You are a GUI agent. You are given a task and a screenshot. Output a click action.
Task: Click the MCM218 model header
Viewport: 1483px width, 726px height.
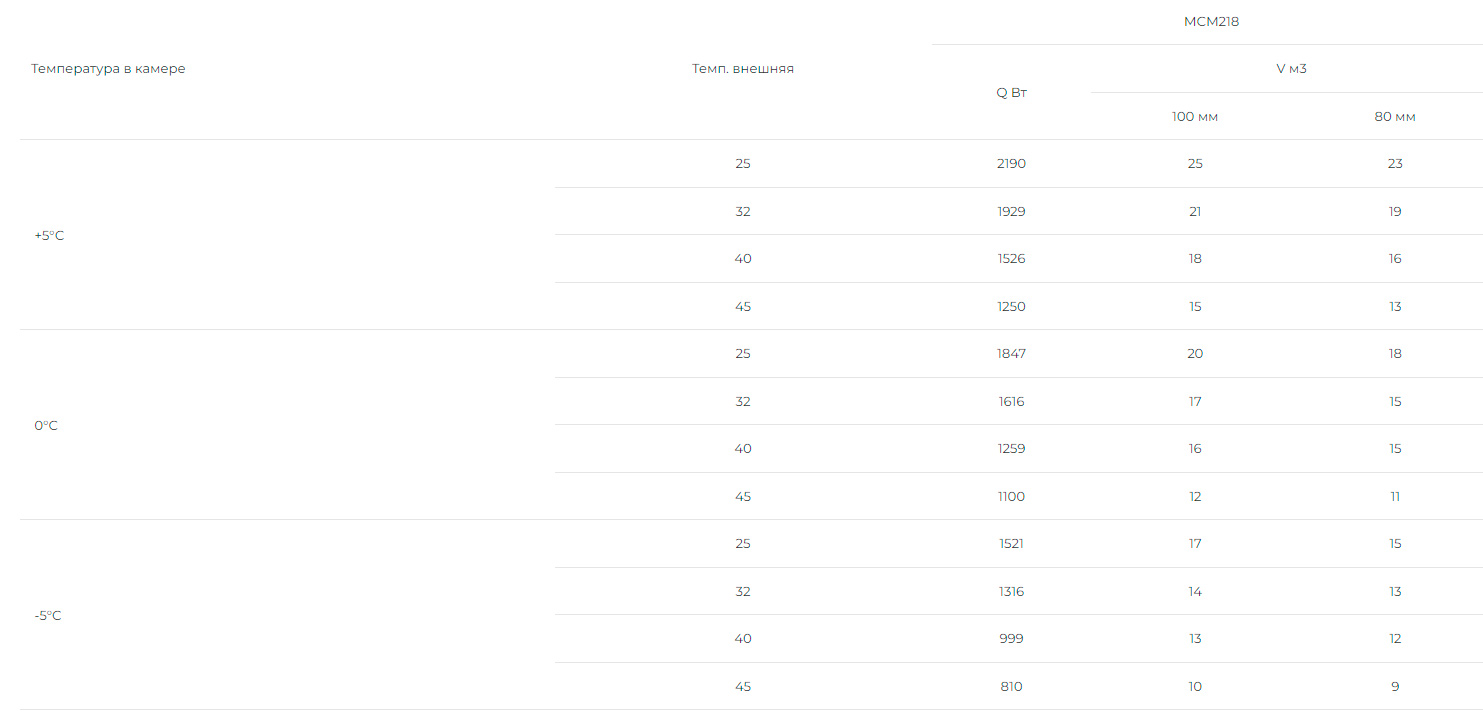(1211, 22)
